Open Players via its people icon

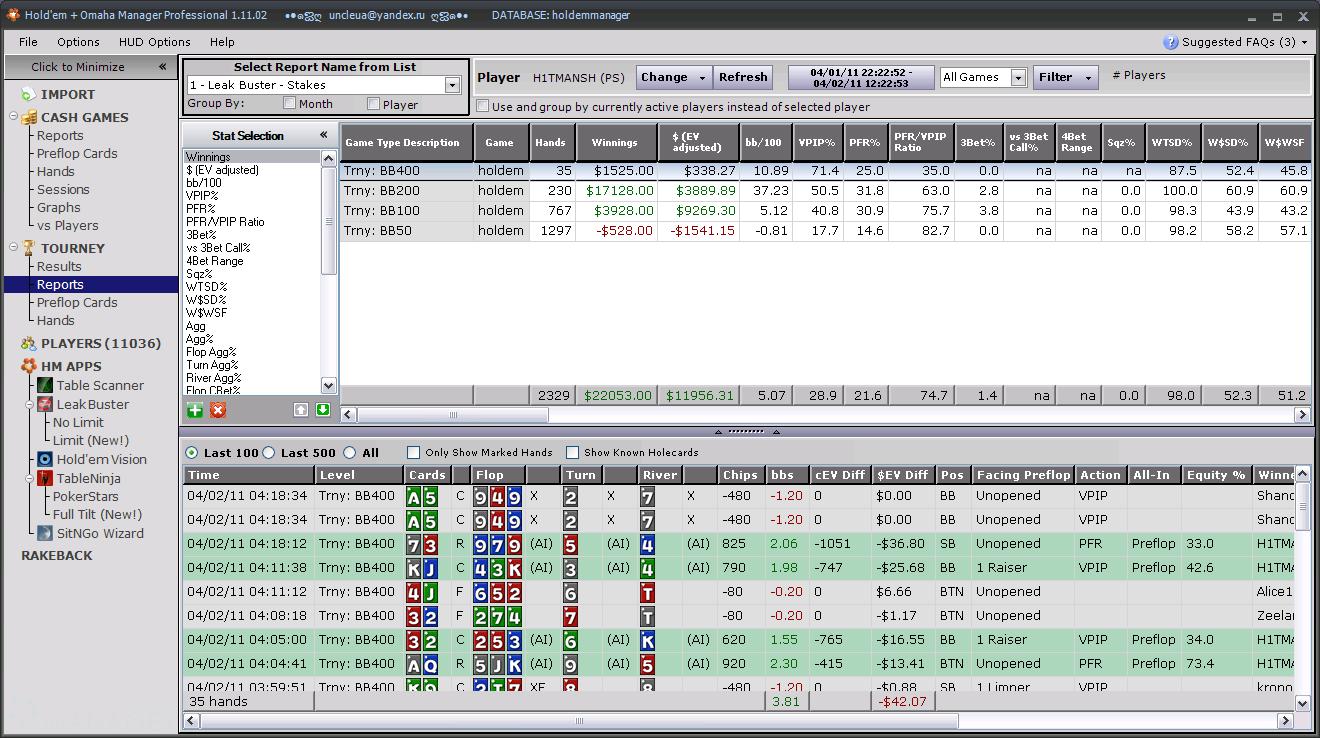(x=28, y=343)
